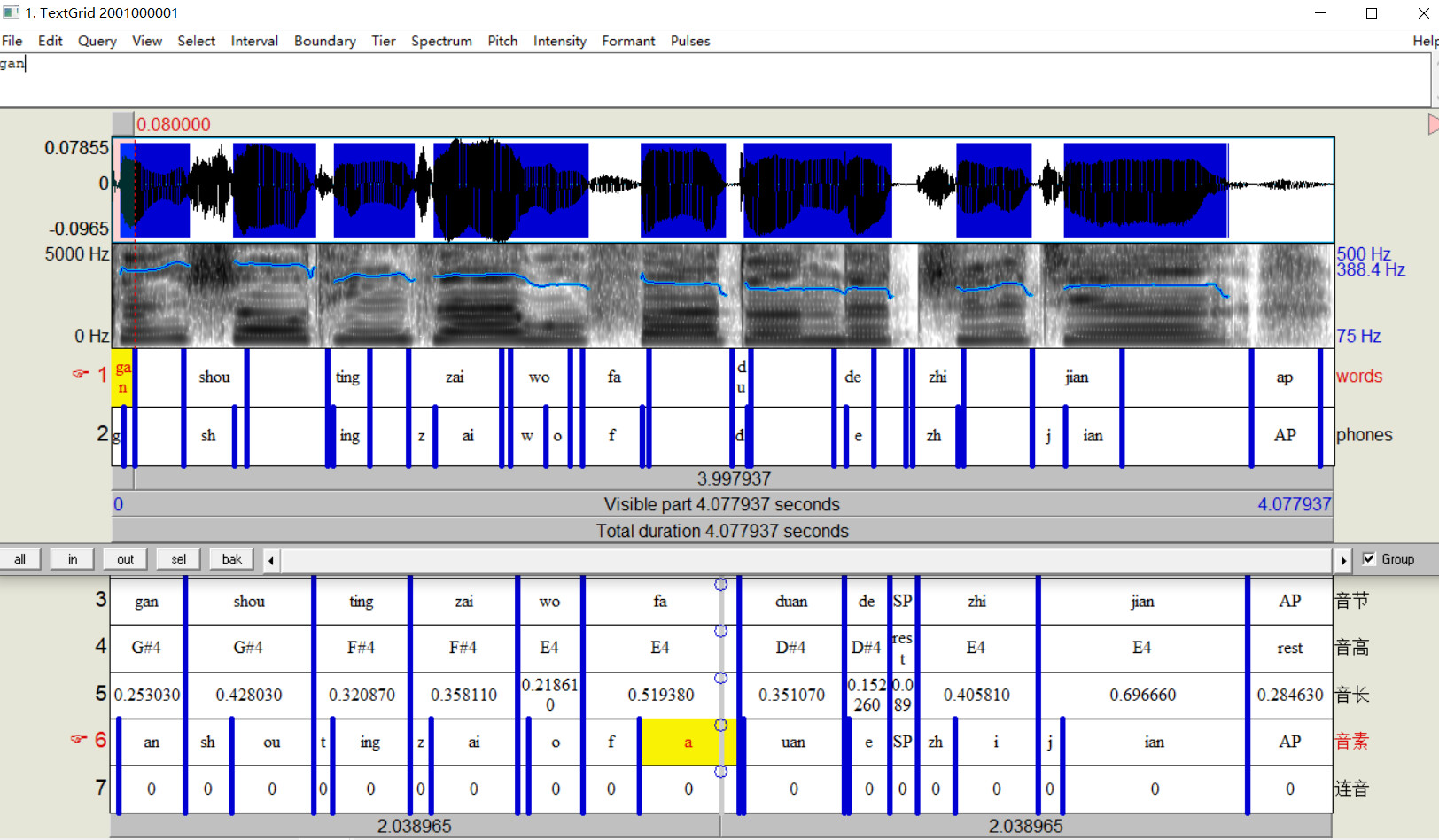This screenshot has width=1439, height=840.
Task: Select the 'phones' tier label
Action: pyautogui.click(x=1365, y=435)
